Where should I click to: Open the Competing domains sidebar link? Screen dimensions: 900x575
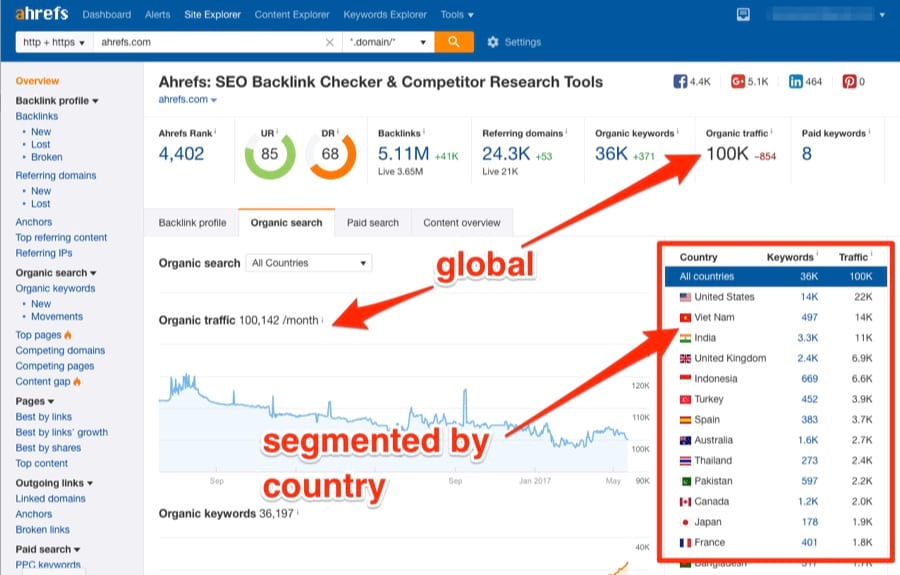point(60,351)
